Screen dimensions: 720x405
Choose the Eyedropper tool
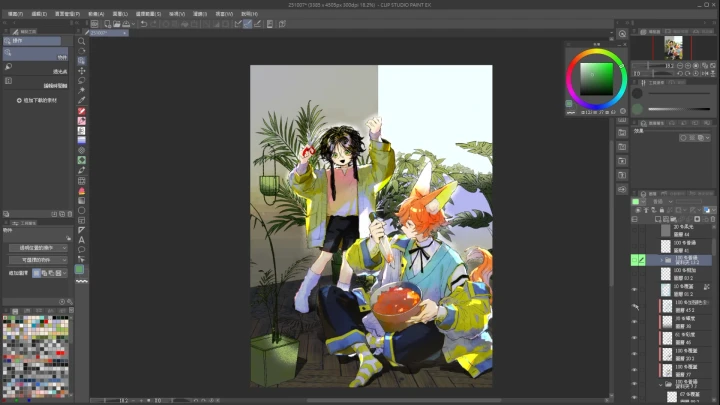pos(81,101)
